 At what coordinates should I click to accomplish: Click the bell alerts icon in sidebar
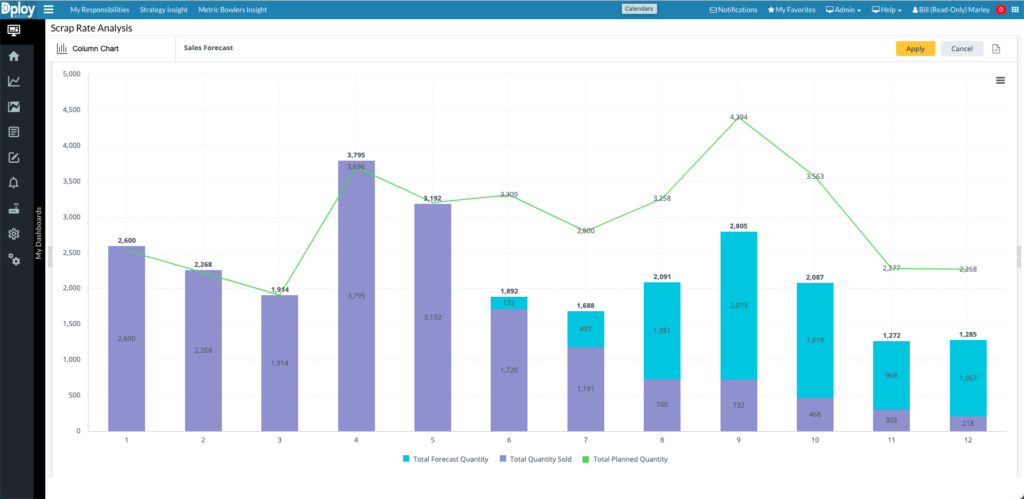(14, 182)
